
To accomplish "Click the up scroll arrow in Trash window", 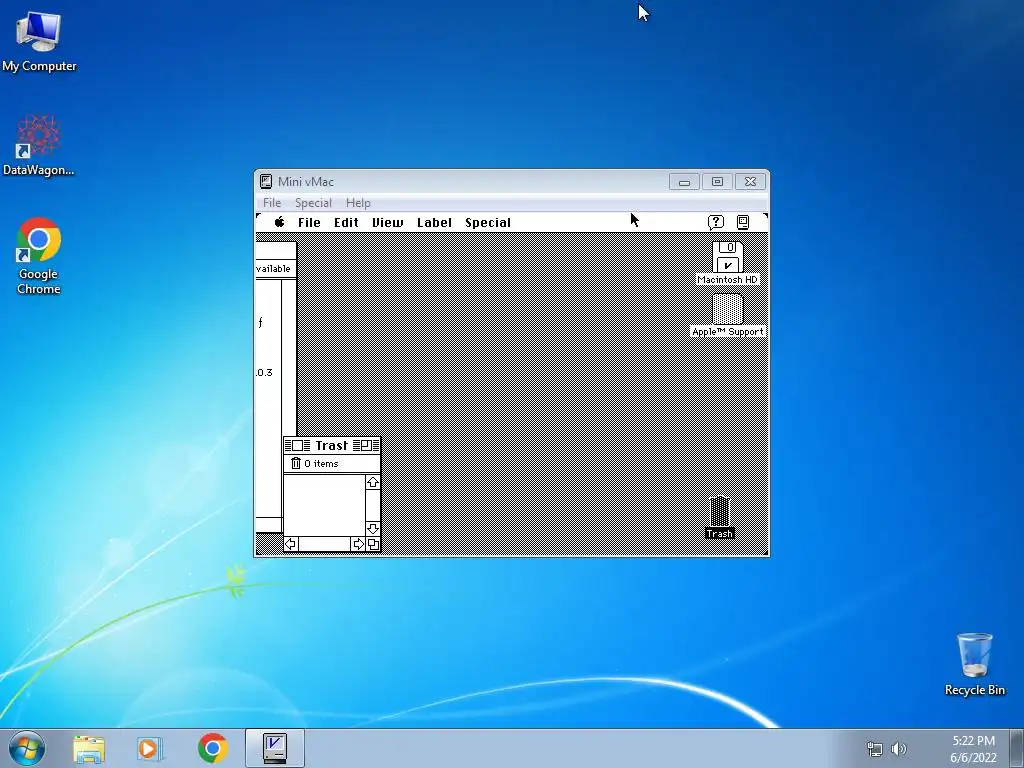I will click(373, 482).
